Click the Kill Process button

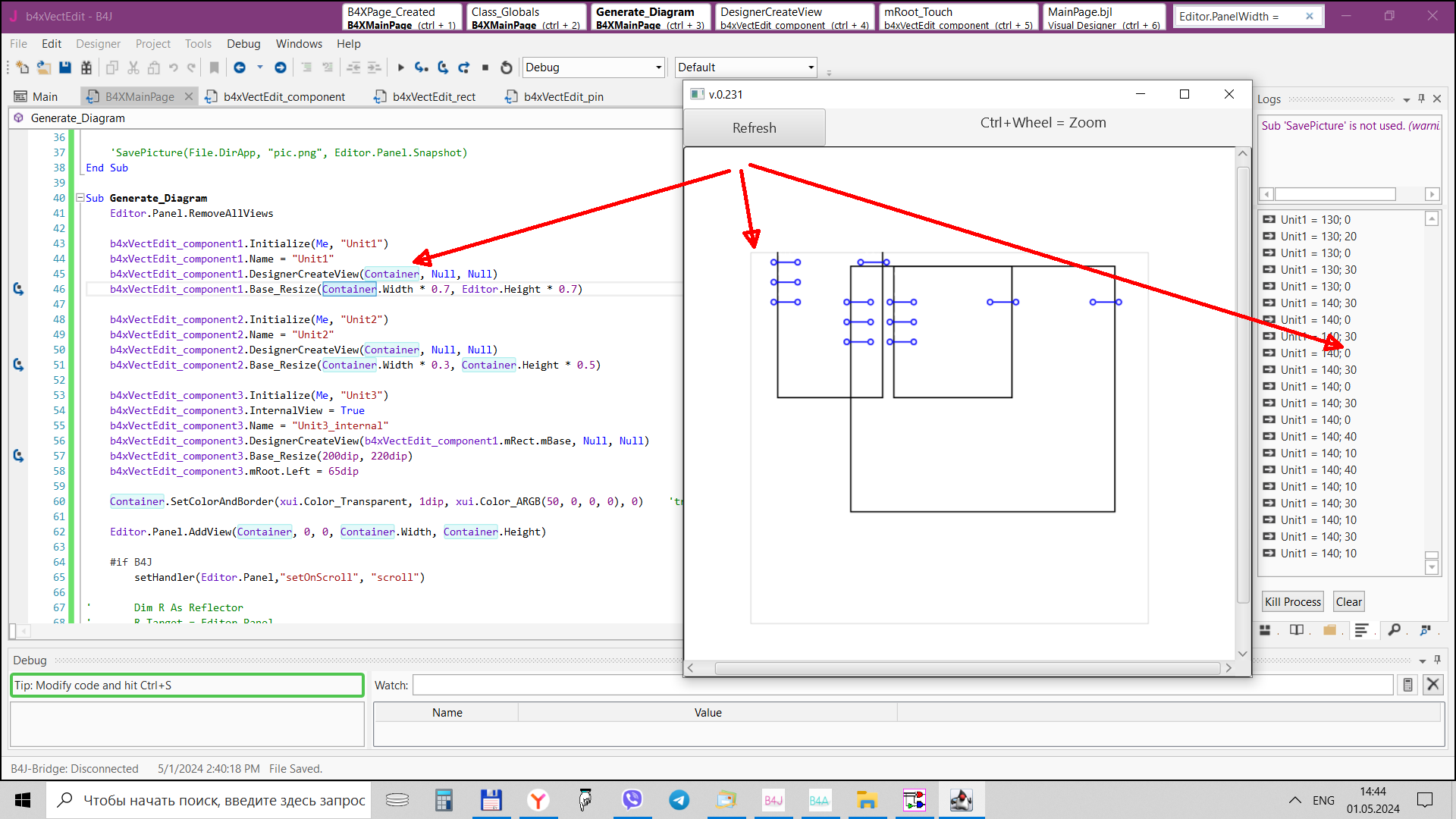(1293, 601)
